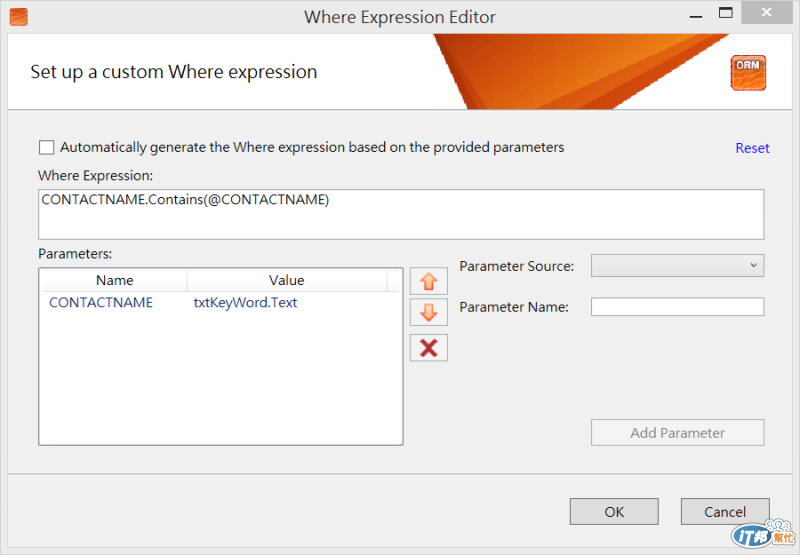Click the ORM icon in the header banner
The image size is (800, 555).
click(748, 72)
